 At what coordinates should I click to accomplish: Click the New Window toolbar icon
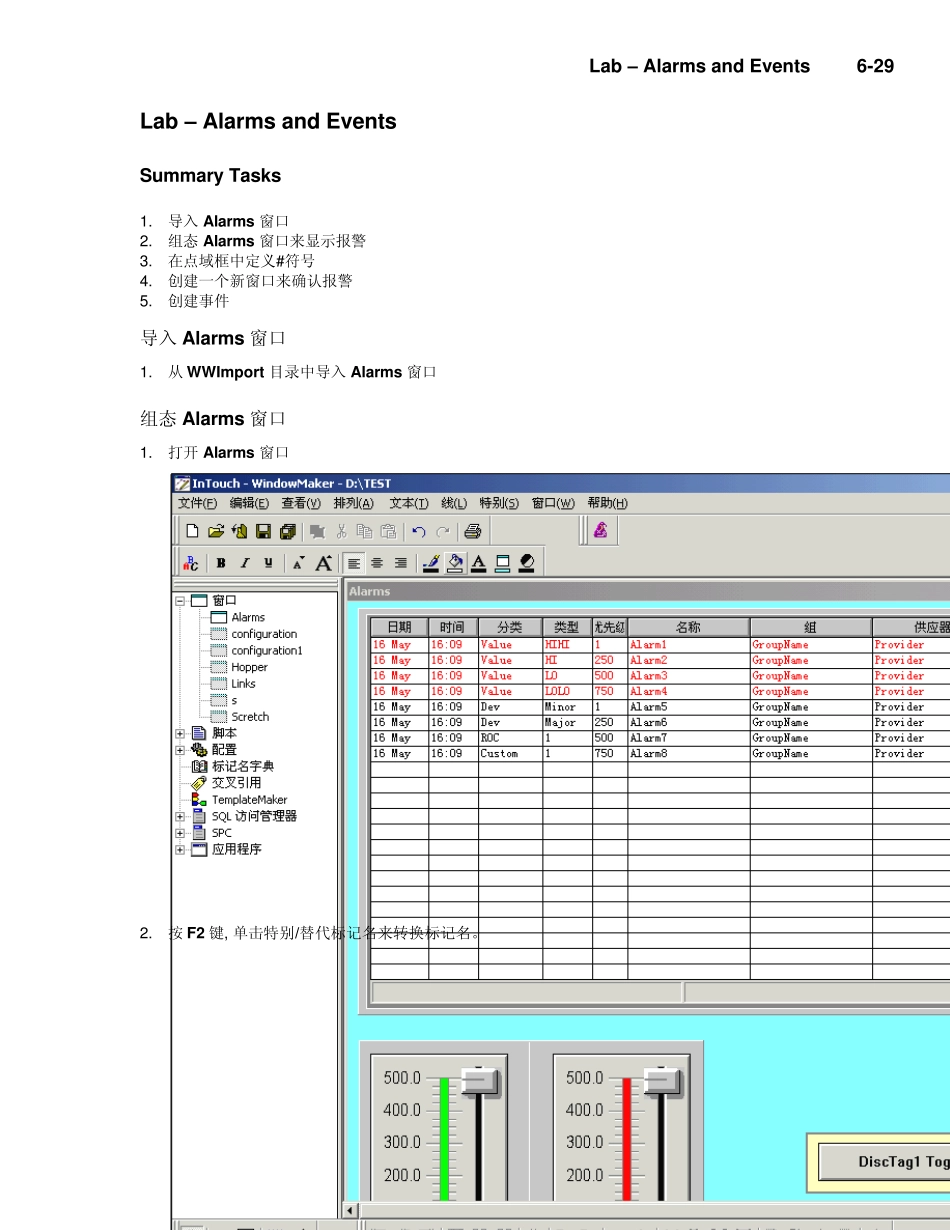click(192, 531)
